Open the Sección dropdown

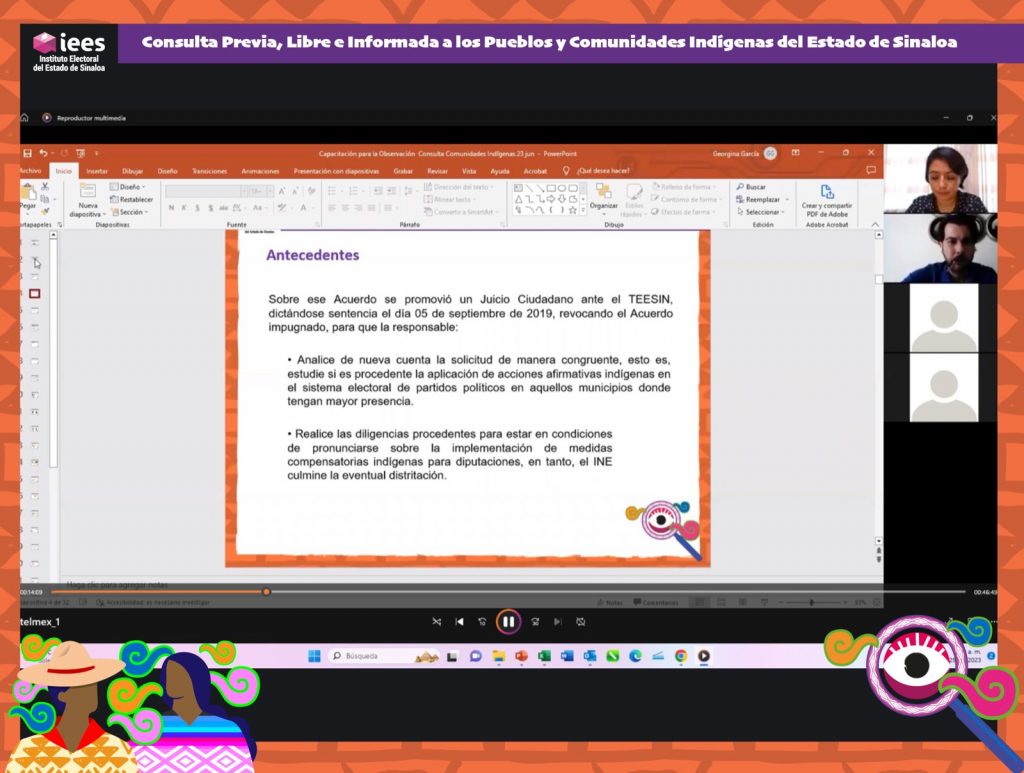(131, 212)
